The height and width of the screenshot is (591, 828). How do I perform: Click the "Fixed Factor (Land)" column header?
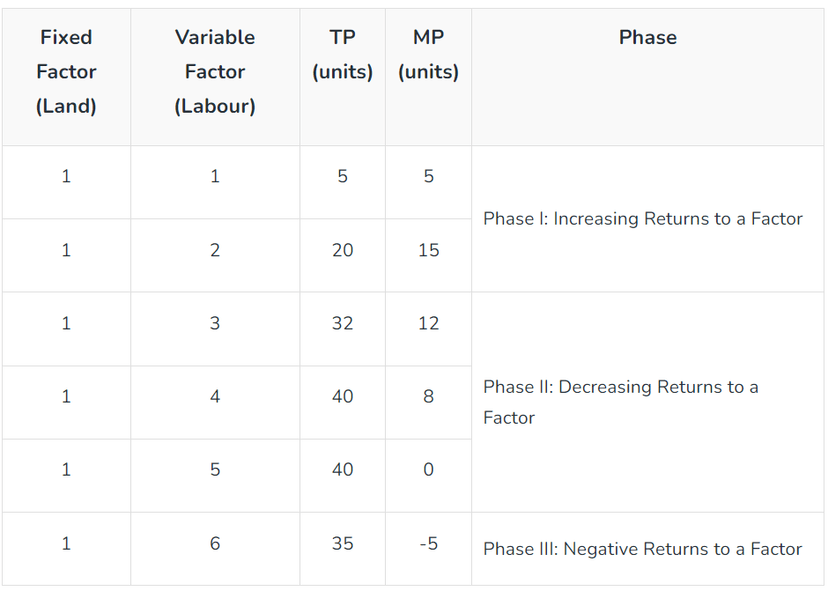pyautogui.click(x=66, y=72)
